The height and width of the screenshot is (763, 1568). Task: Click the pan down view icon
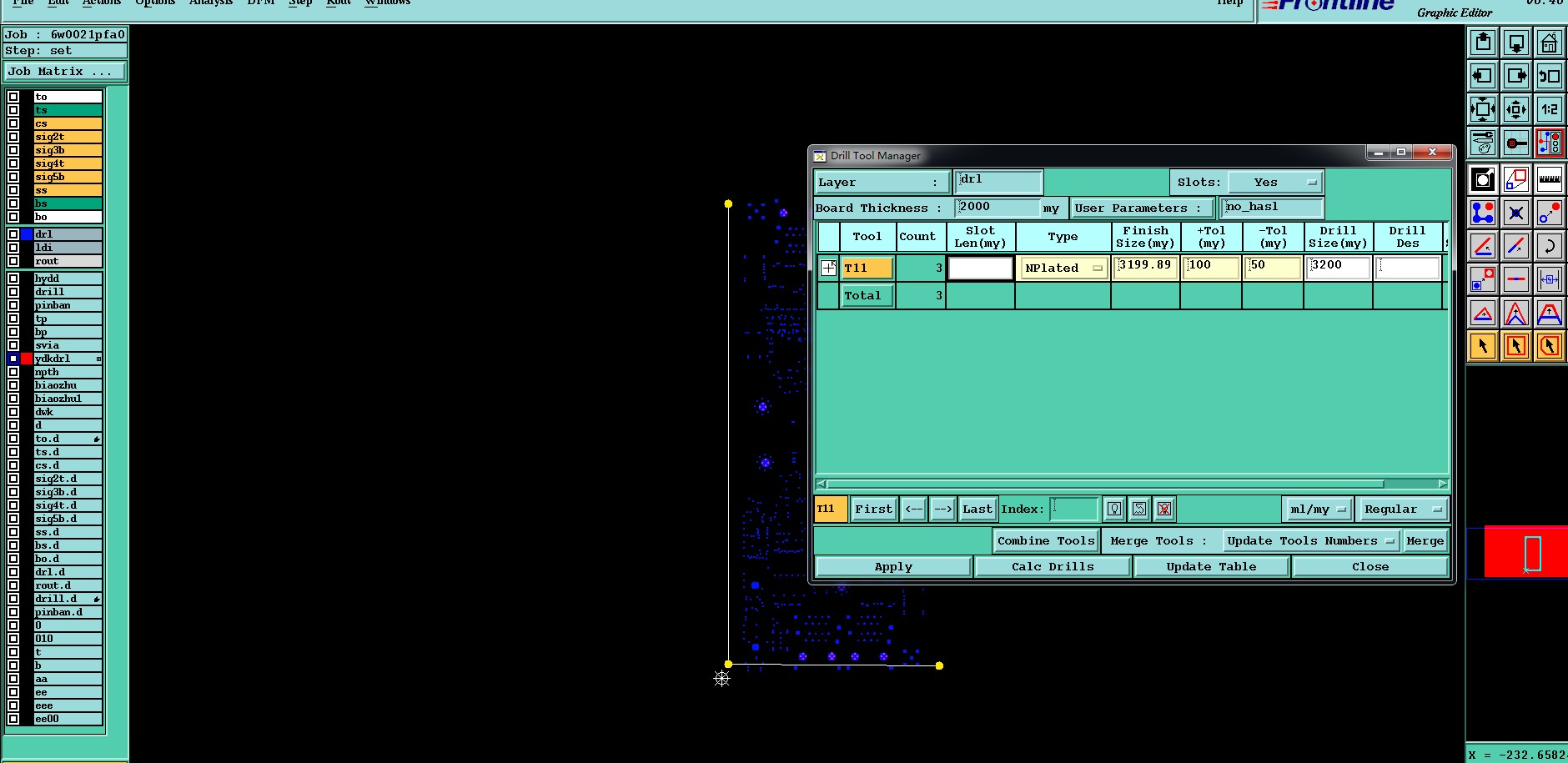click(x=1515, y=43)
